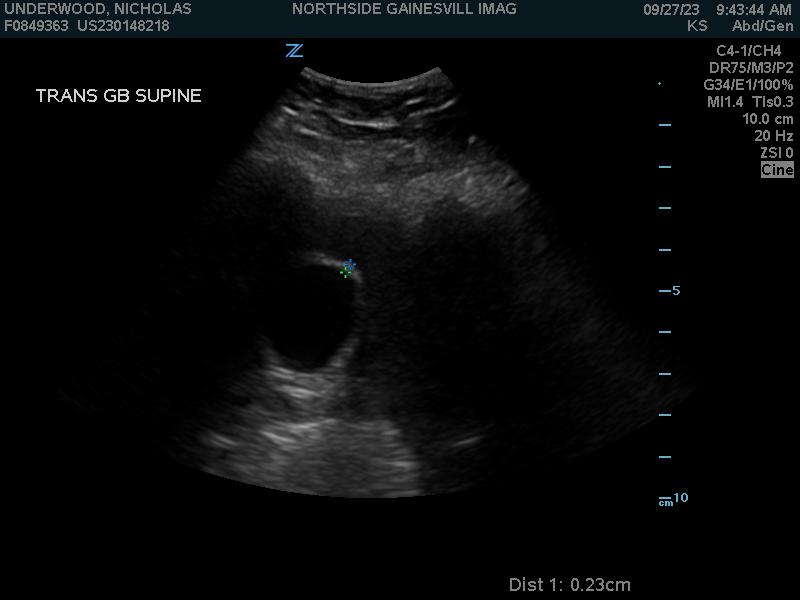
Task: Click the DR75/M3/P2 dynamic range setting
Action: click(x=751, y=68)
